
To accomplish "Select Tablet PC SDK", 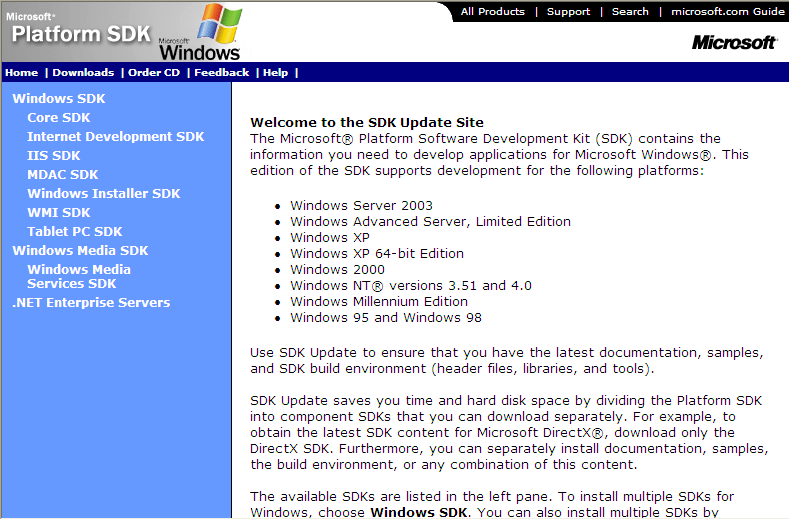I will pos(74,232).
